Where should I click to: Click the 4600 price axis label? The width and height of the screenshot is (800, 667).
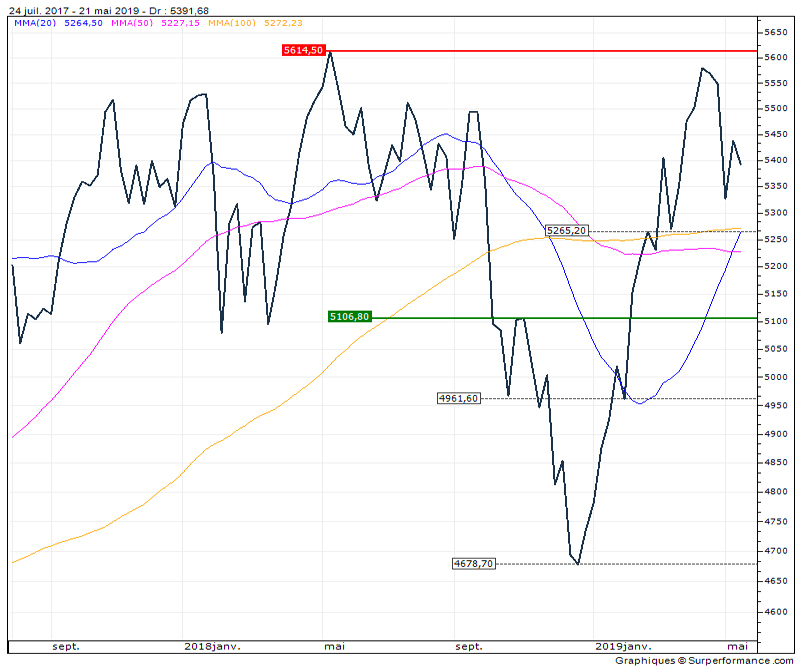coord(776,612)
